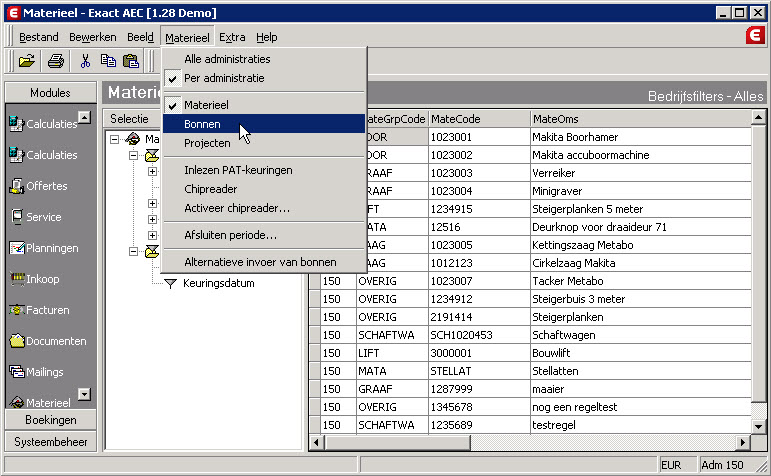Click the Materieel root node icon in the tree

click(133, 139)
